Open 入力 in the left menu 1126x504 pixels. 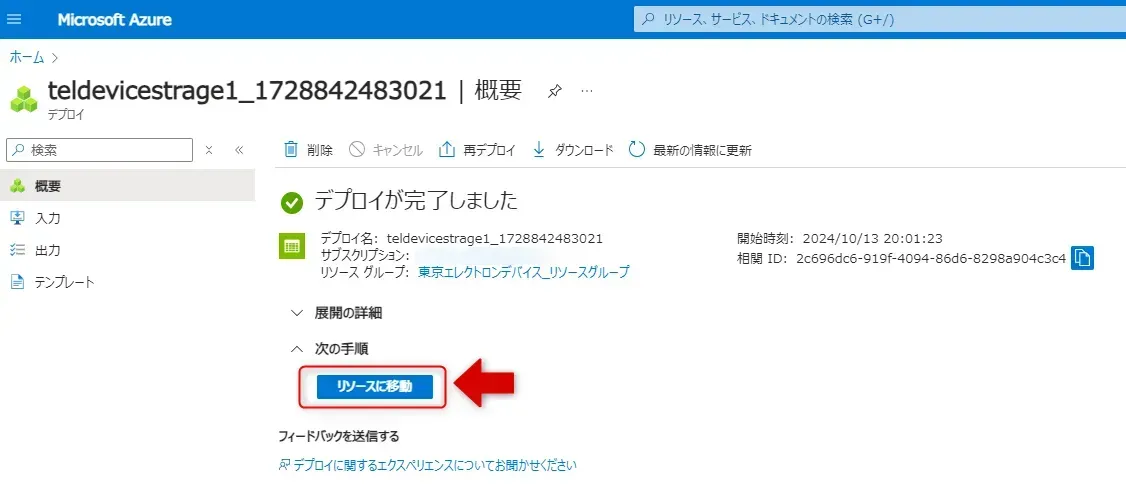tap(48, 218)
